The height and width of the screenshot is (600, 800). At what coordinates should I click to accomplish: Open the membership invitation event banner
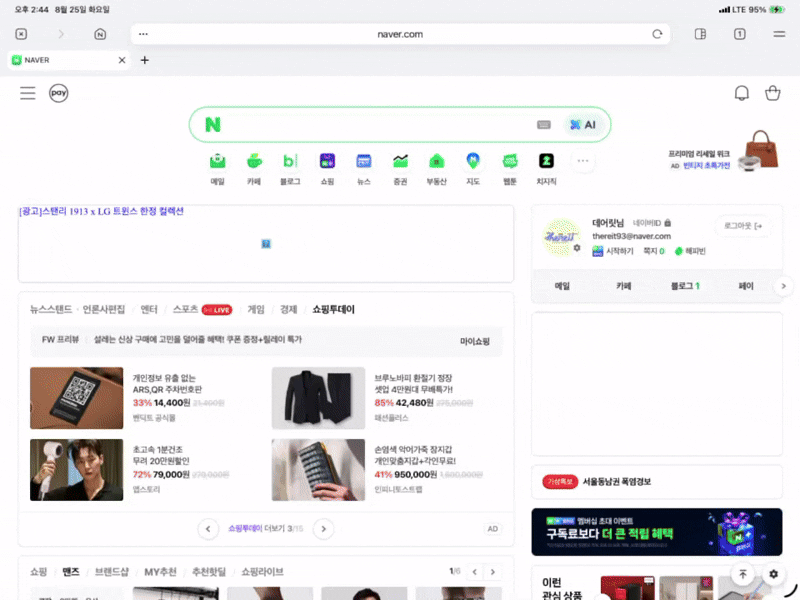tap(657, 532)
